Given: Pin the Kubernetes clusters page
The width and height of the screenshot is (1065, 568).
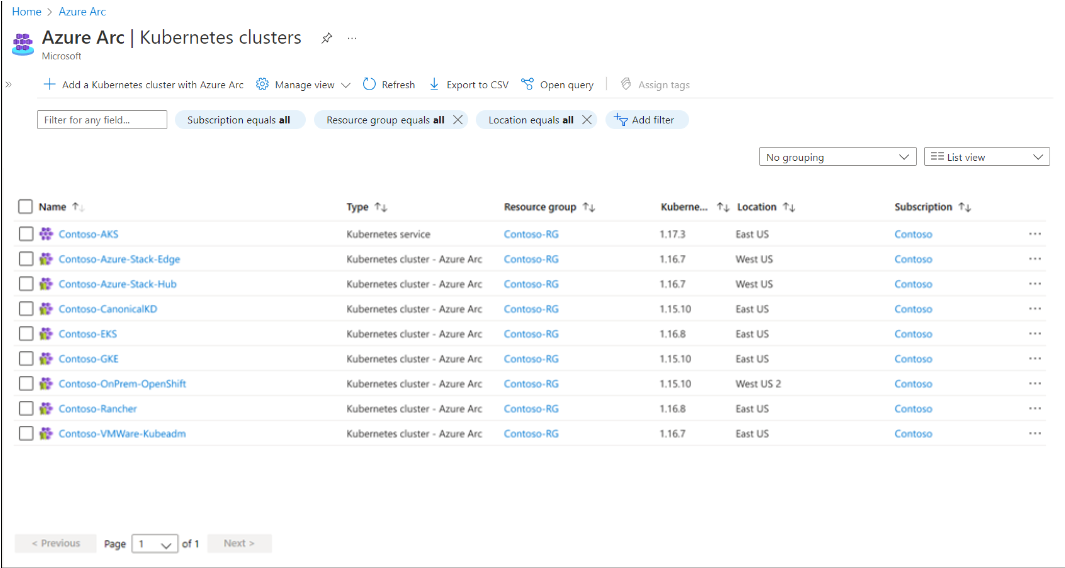Looking at the screenshot, I should pyautogui.click(x=327, y=38).
